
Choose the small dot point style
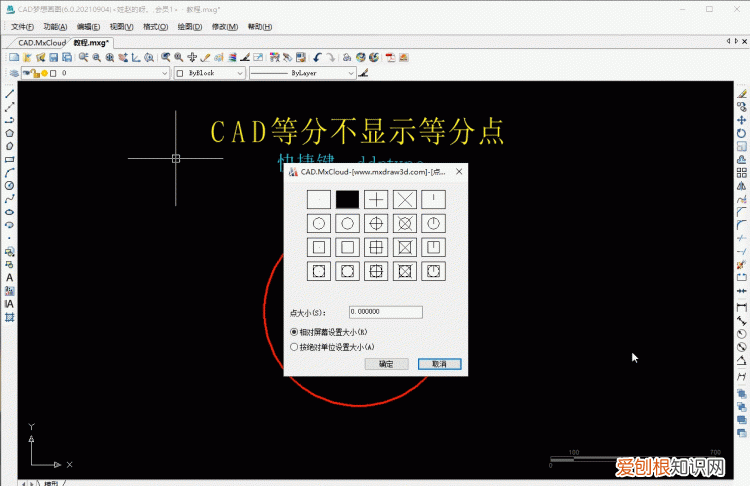319,199
